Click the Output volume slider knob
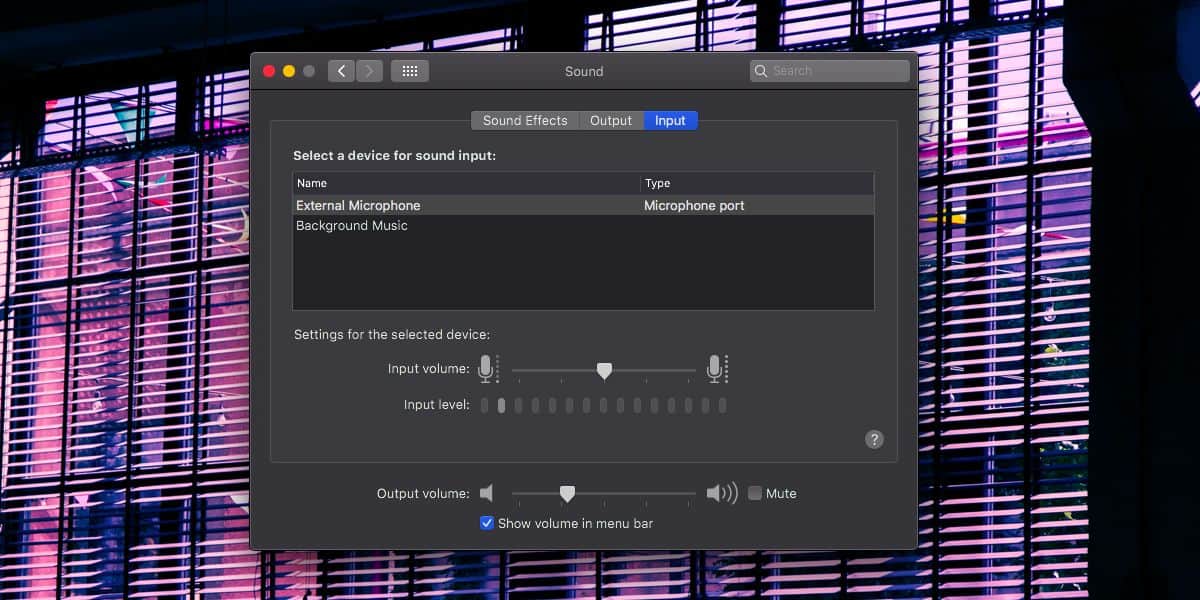Image resolution: width=1200 pixels, height=600 pixels. (567, 493)
